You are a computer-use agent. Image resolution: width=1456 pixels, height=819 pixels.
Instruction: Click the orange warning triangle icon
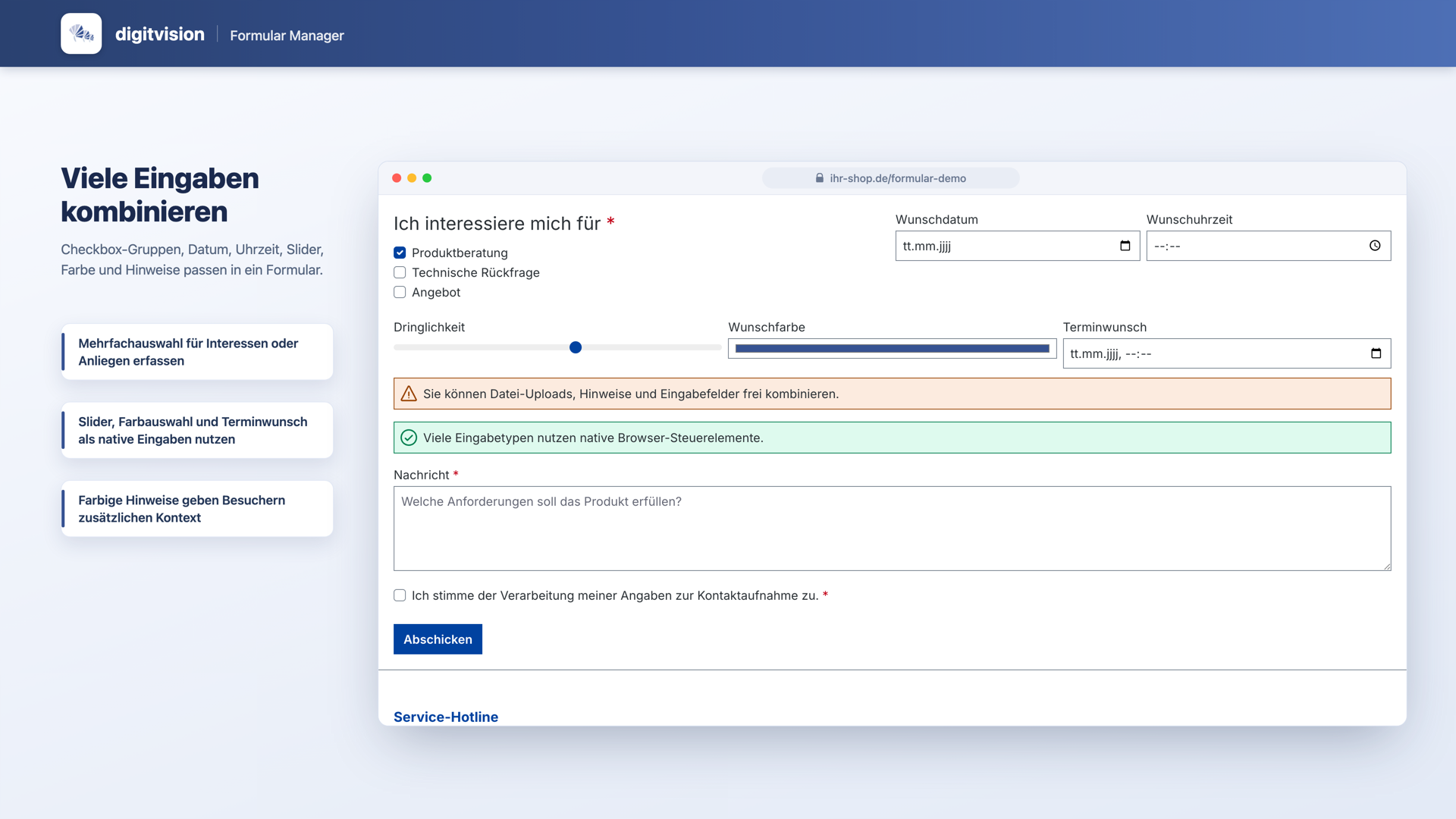409,394
